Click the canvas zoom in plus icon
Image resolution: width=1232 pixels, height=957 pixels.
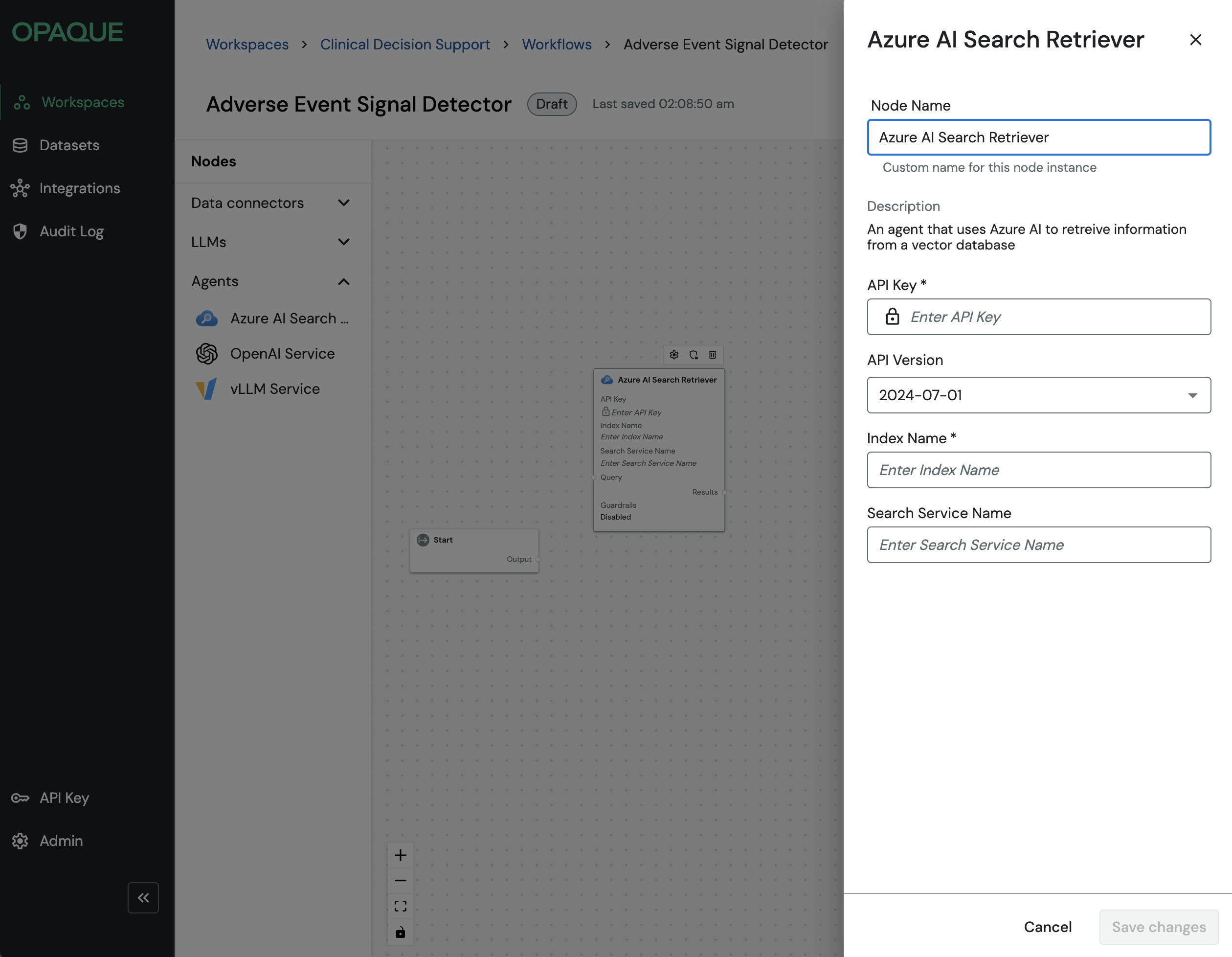coord(400,855)
